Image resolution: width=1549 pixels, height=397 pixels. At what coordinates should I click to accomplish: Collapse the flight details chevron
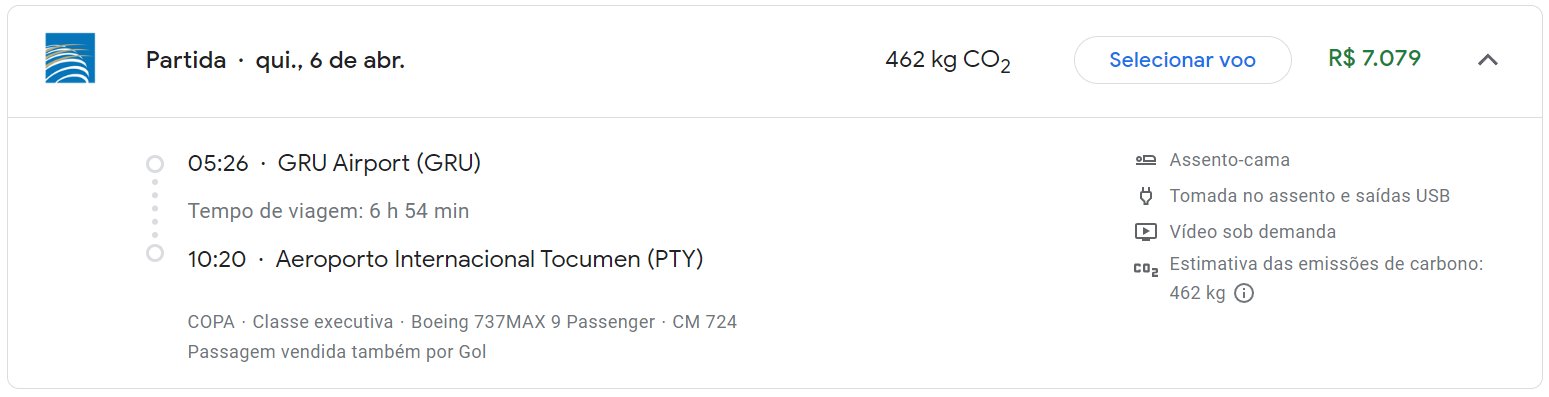[1487, 60]
